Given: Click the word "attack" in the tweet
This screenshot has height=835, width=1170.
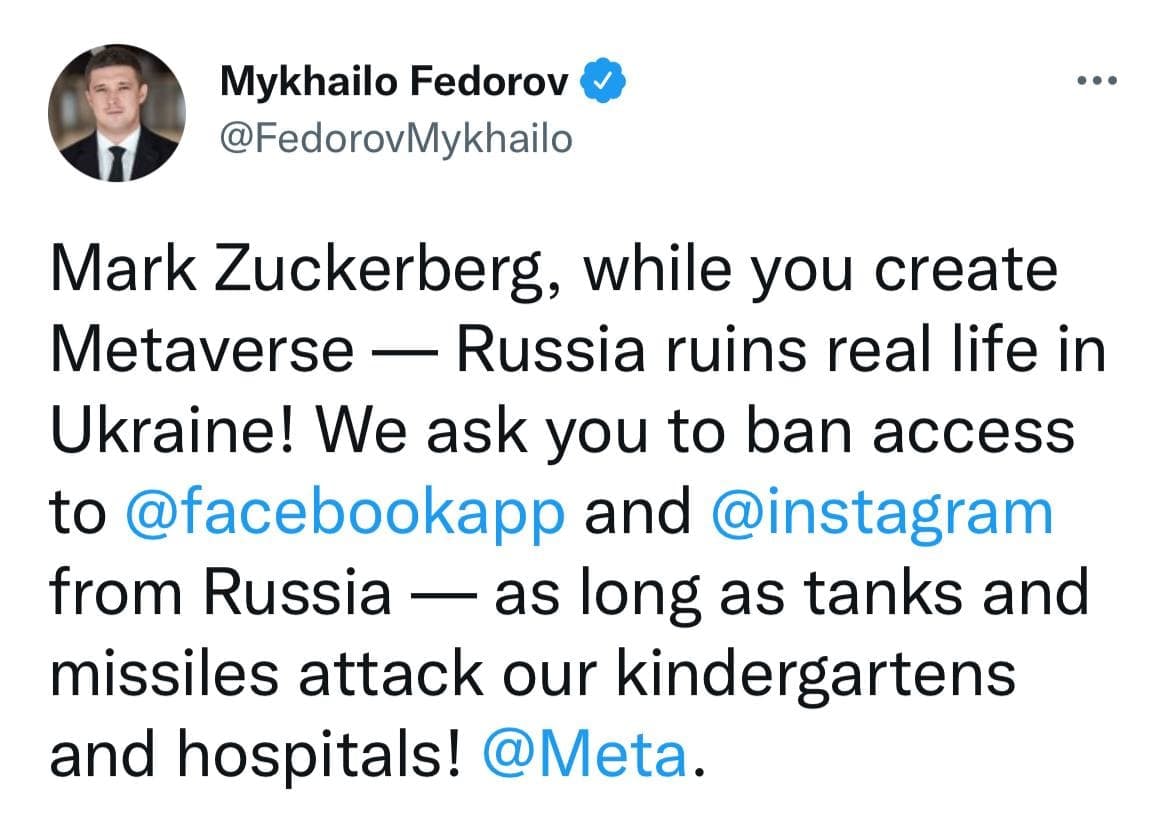Looking at the screenshot, I should coord(384,674).
